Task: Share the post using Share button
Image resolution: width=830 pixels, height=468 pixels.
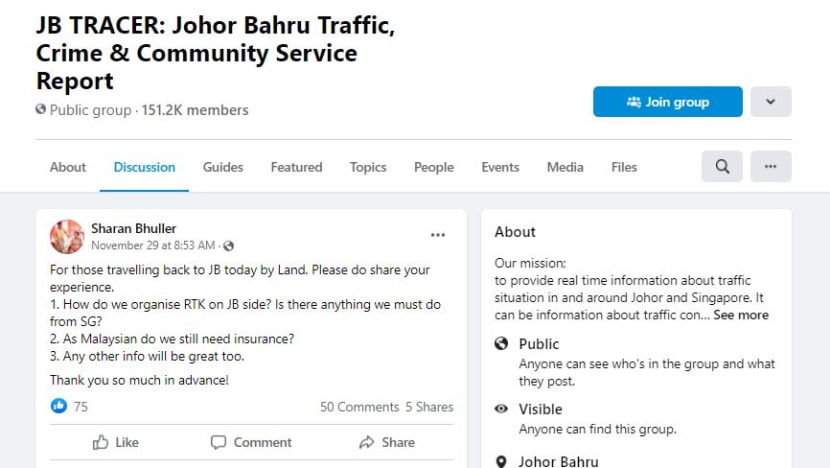Action: tap(385, 442)
